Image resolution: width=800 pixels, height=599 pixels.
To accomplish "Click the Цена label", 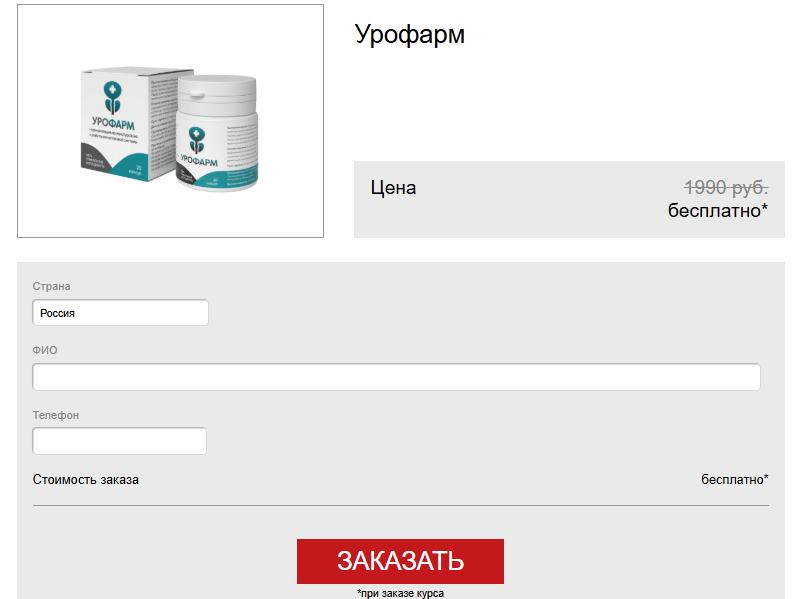I will click(393, 188).
